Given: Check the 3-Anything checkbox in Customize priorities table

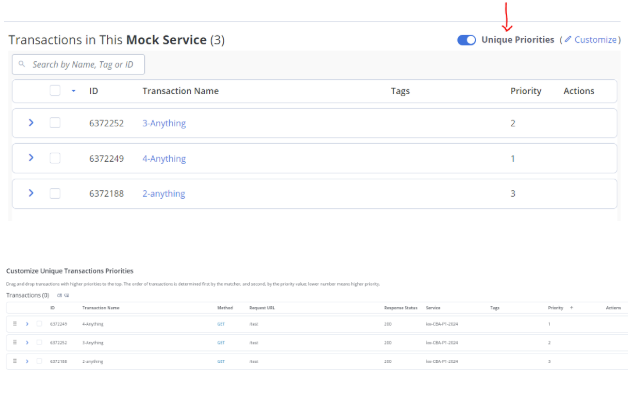Looking at the screenshot, I should tap(39, 343).
